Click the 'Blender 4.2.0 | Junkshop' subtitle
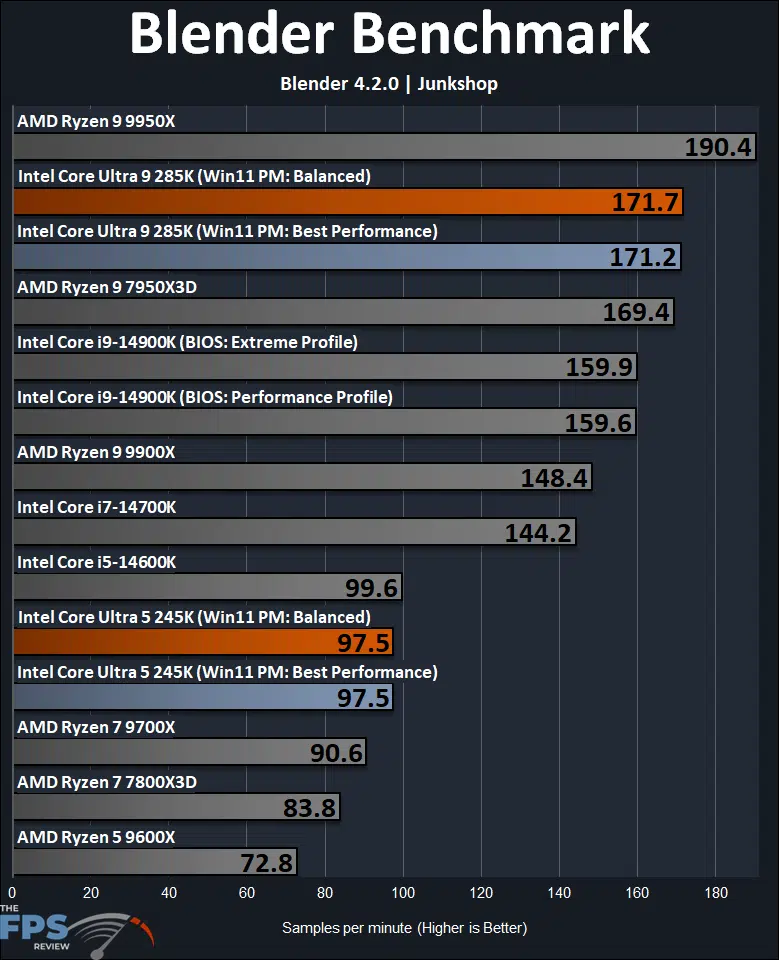779x960 pixels. [x=389, y=84]
